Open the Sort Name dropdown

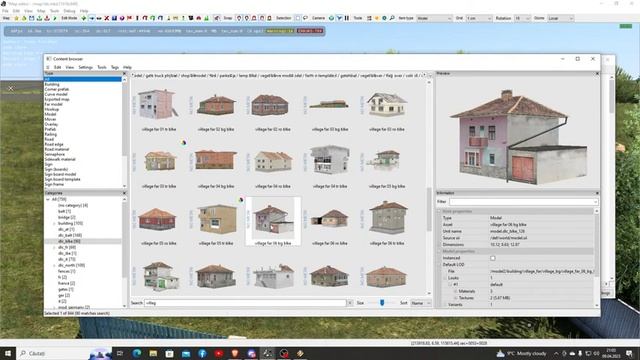420,303
